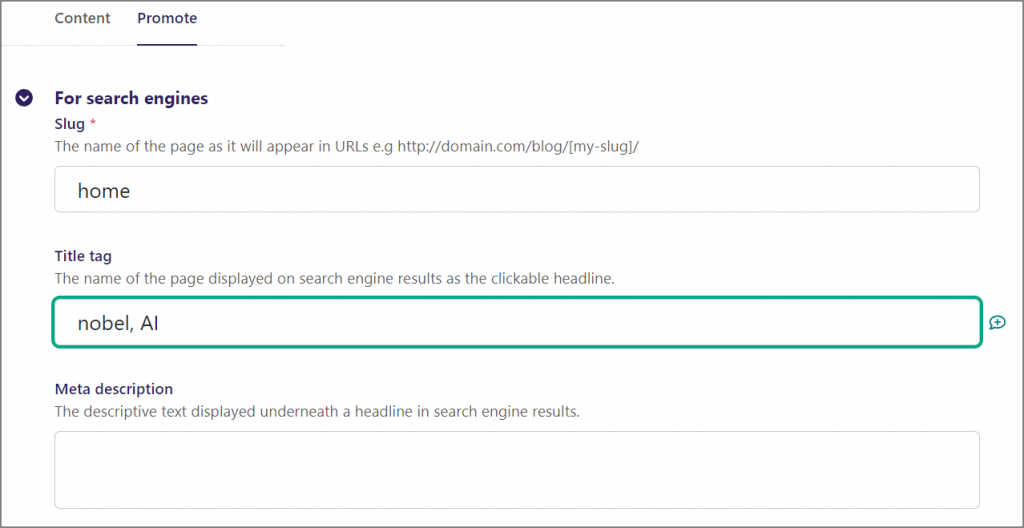Collapse the For search engines section
Image resolution: width=1024 pixels, height=528 pixels.
tap(25, 98)
